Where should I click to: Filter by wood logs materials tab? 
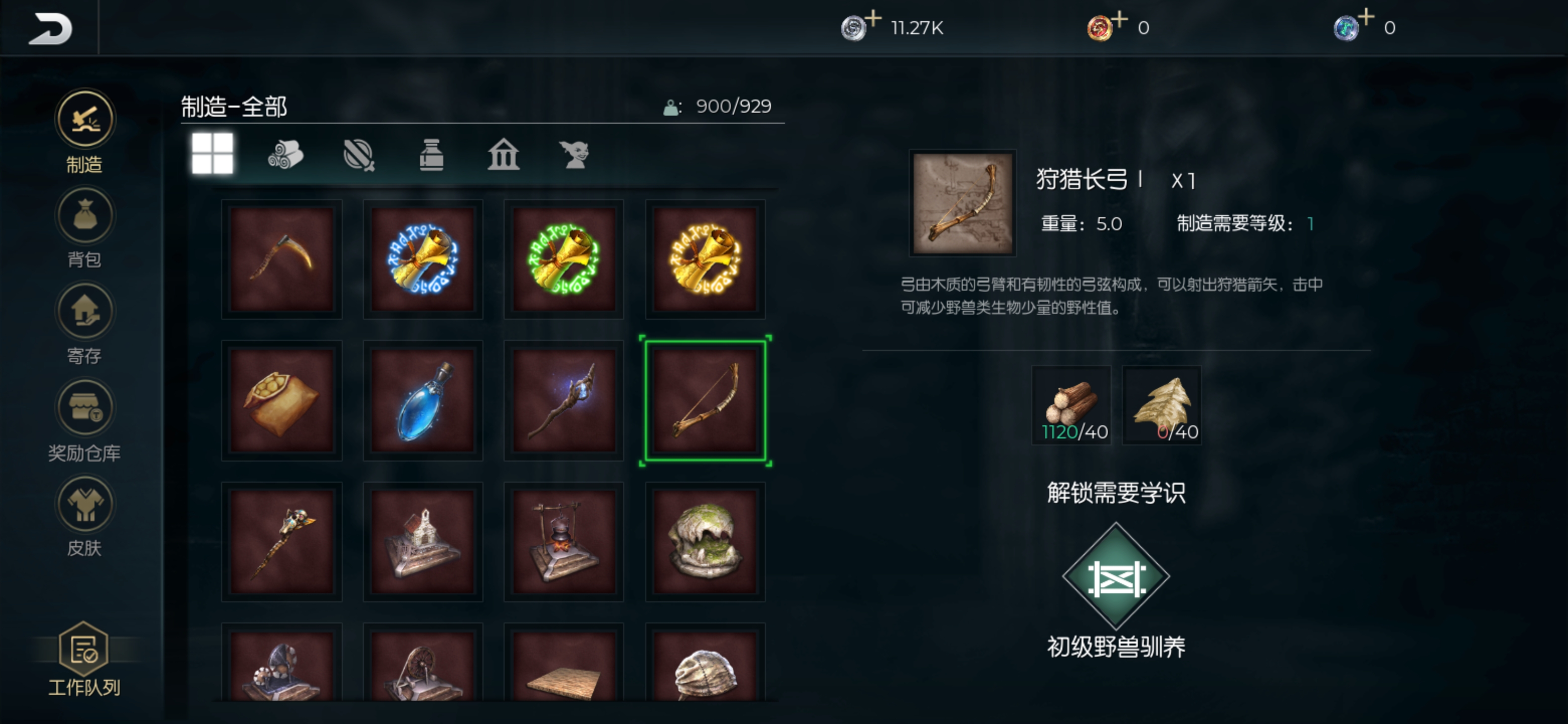point(285,154)
